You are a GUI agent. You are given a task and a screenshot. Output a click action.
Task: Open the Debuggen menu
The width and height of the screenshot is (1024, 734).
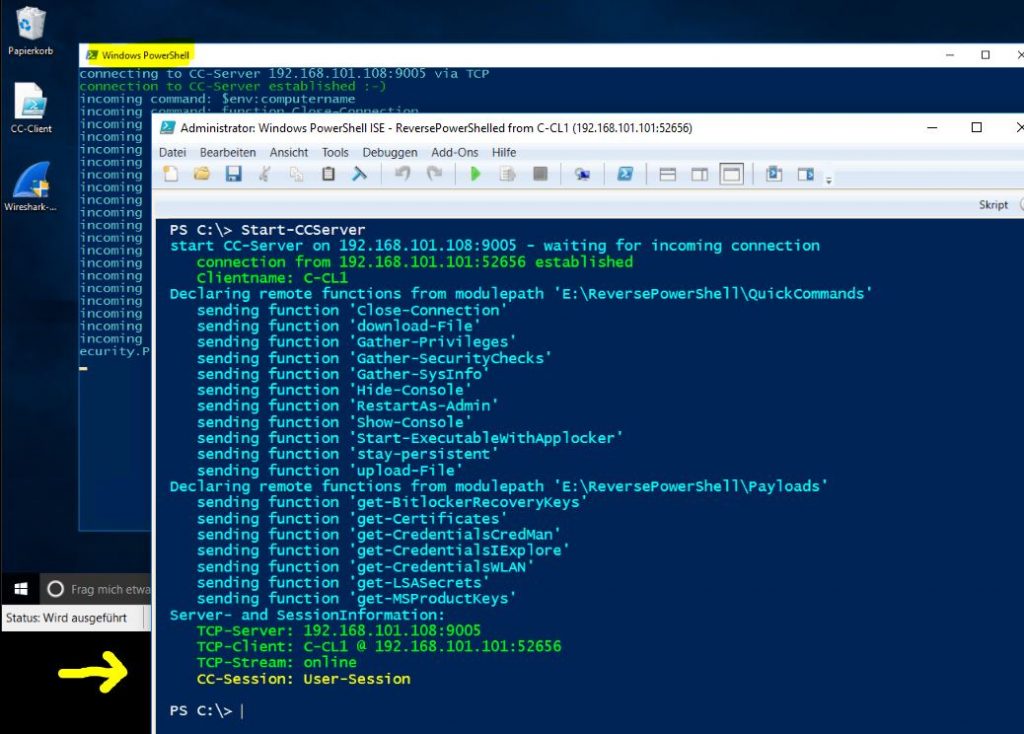click(x=390, y=152)
